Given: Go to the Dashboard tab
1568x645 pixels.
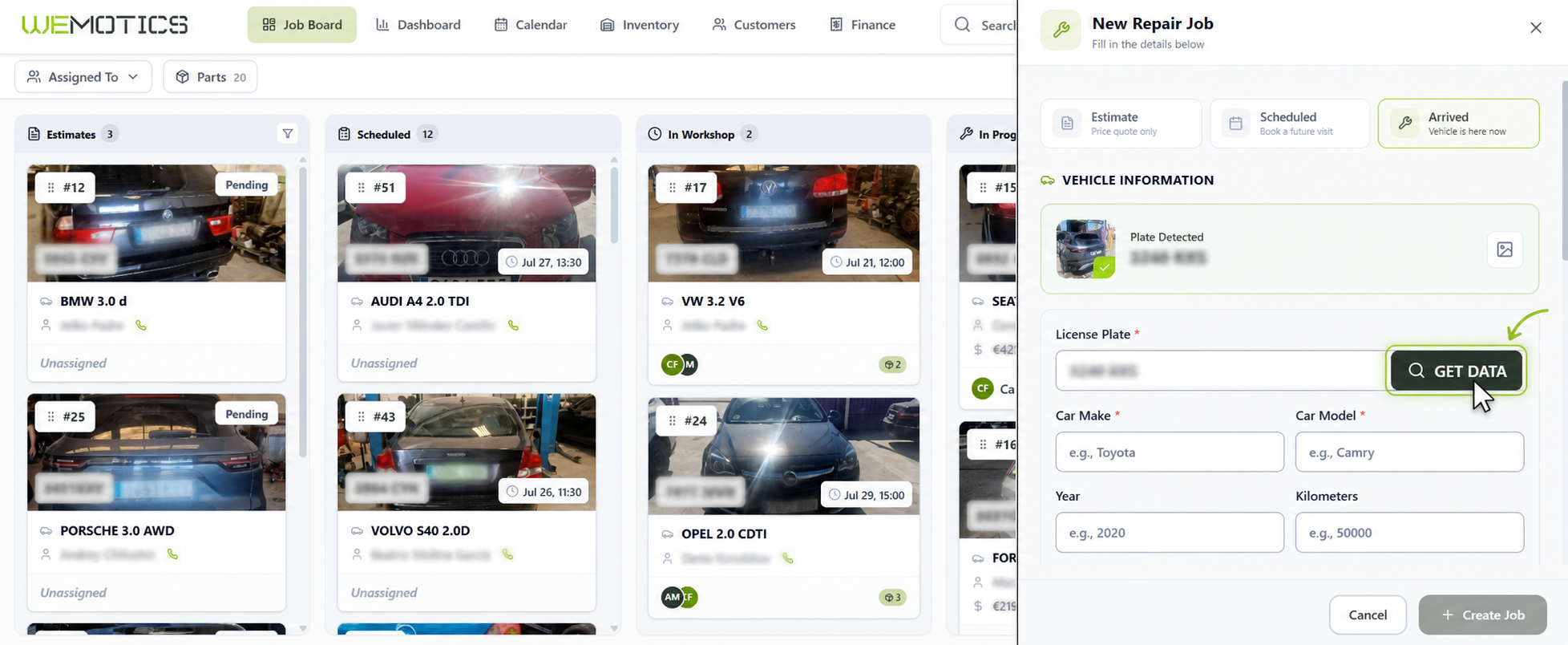Looking at the screenshot, I should [418, 25].
